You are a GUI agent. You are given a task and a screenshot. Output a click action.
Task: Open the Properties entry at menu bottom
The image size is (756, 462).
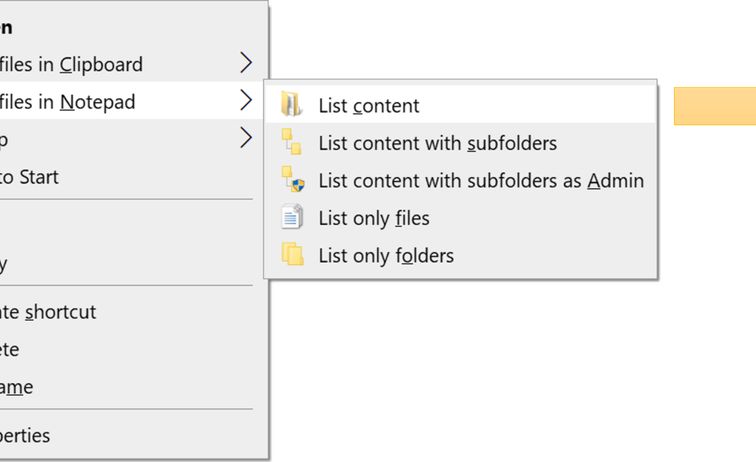25,436
